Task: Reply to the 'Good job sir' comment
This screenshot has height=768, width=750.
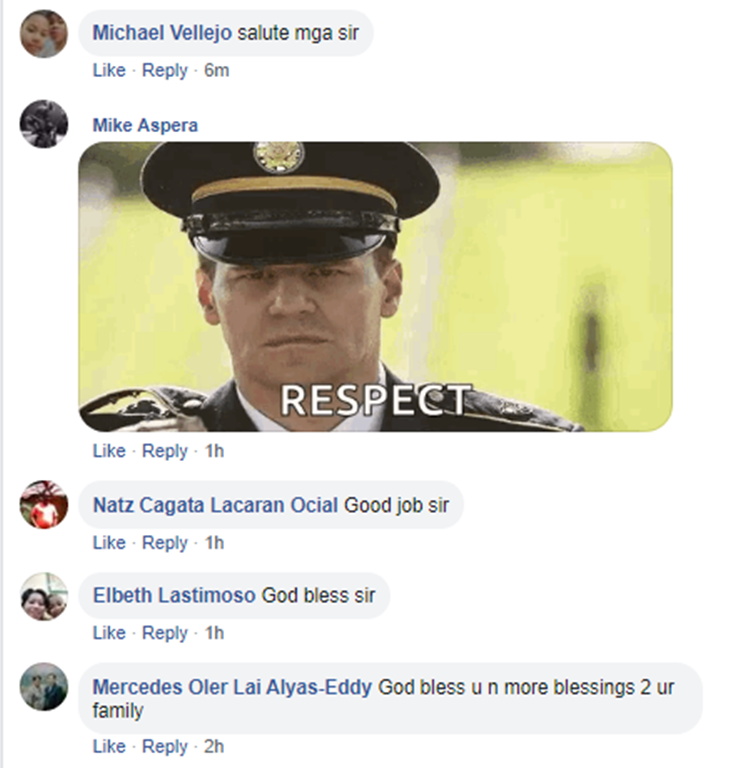Action: pos(165,543)
